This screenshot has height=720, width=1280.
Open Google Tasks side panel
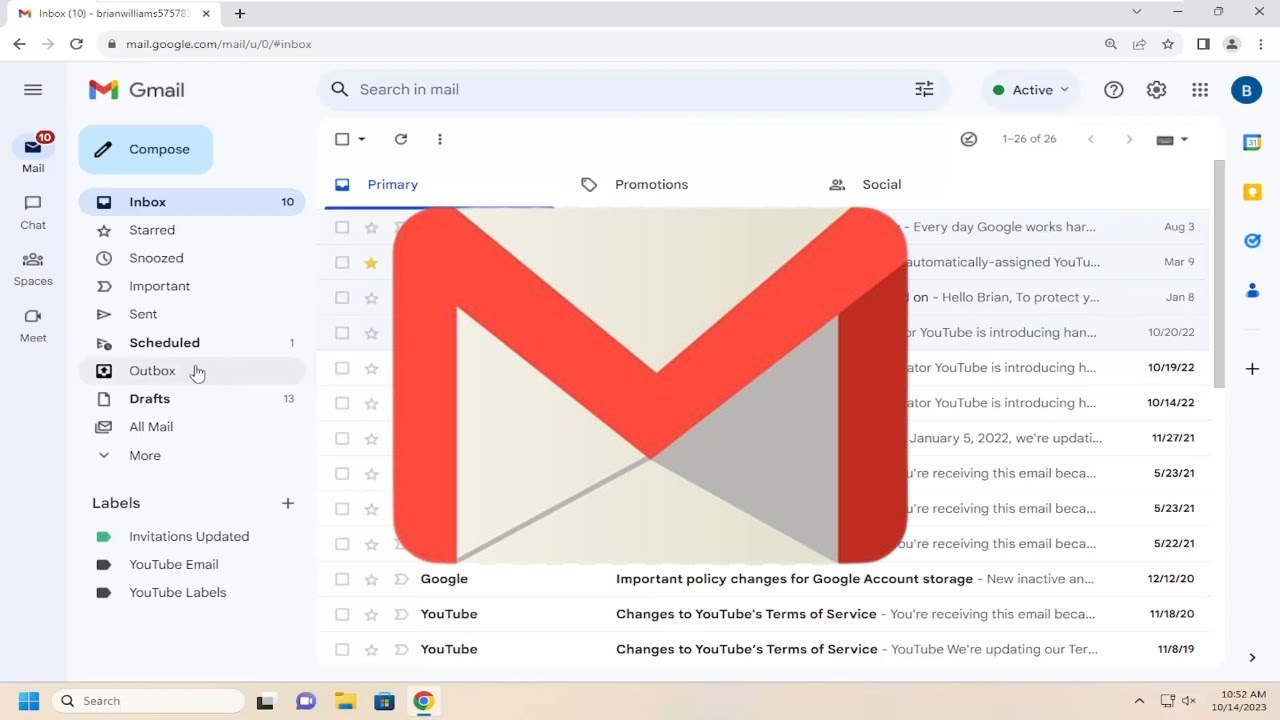point(1252,241)
